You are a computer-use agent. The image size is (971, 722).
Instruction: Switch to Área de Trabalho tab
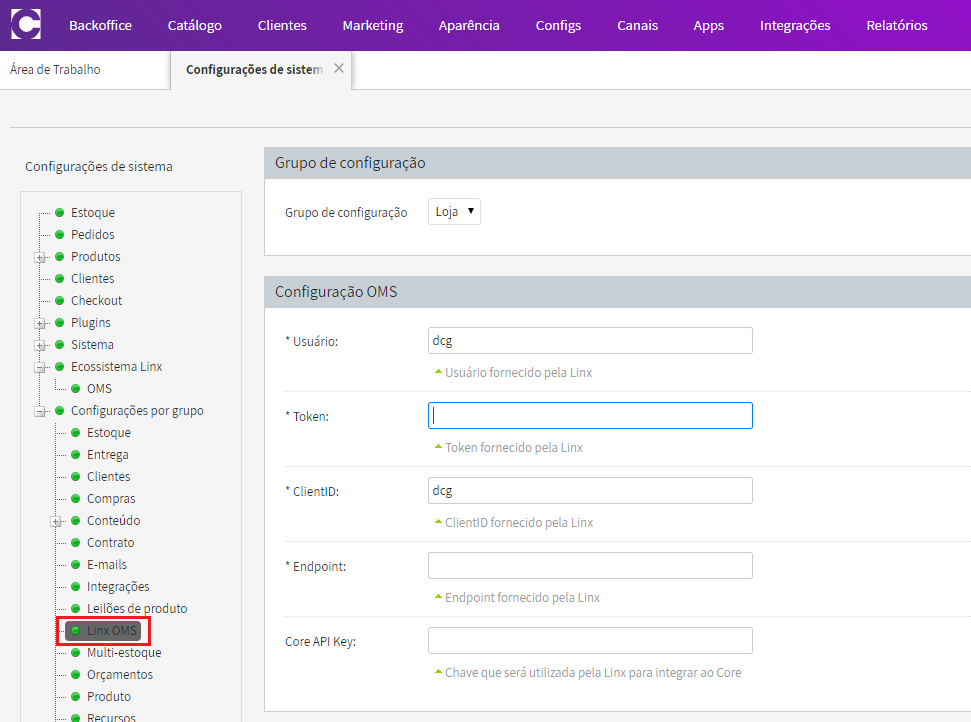tap(55, 69)
